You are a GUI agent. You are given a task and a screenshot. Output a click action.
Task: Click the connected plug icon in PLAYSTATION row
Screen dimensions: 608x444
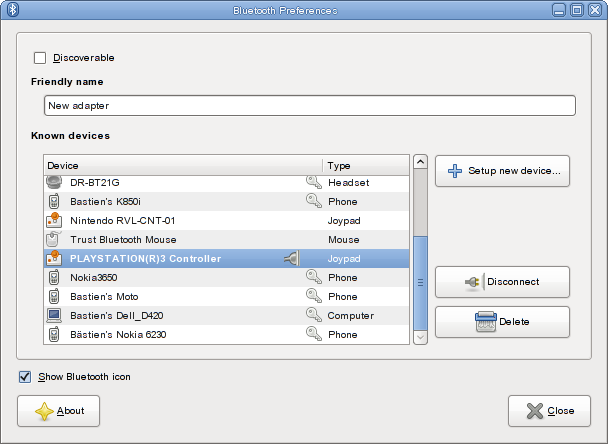292,258
